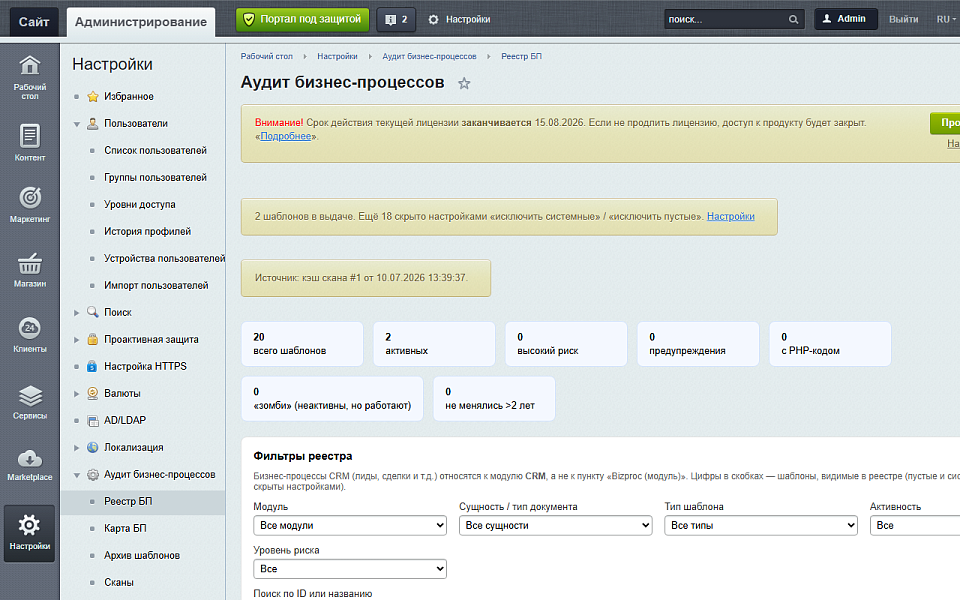
Task: Open the Модуль dropdown
Action: tap(350, 525)
